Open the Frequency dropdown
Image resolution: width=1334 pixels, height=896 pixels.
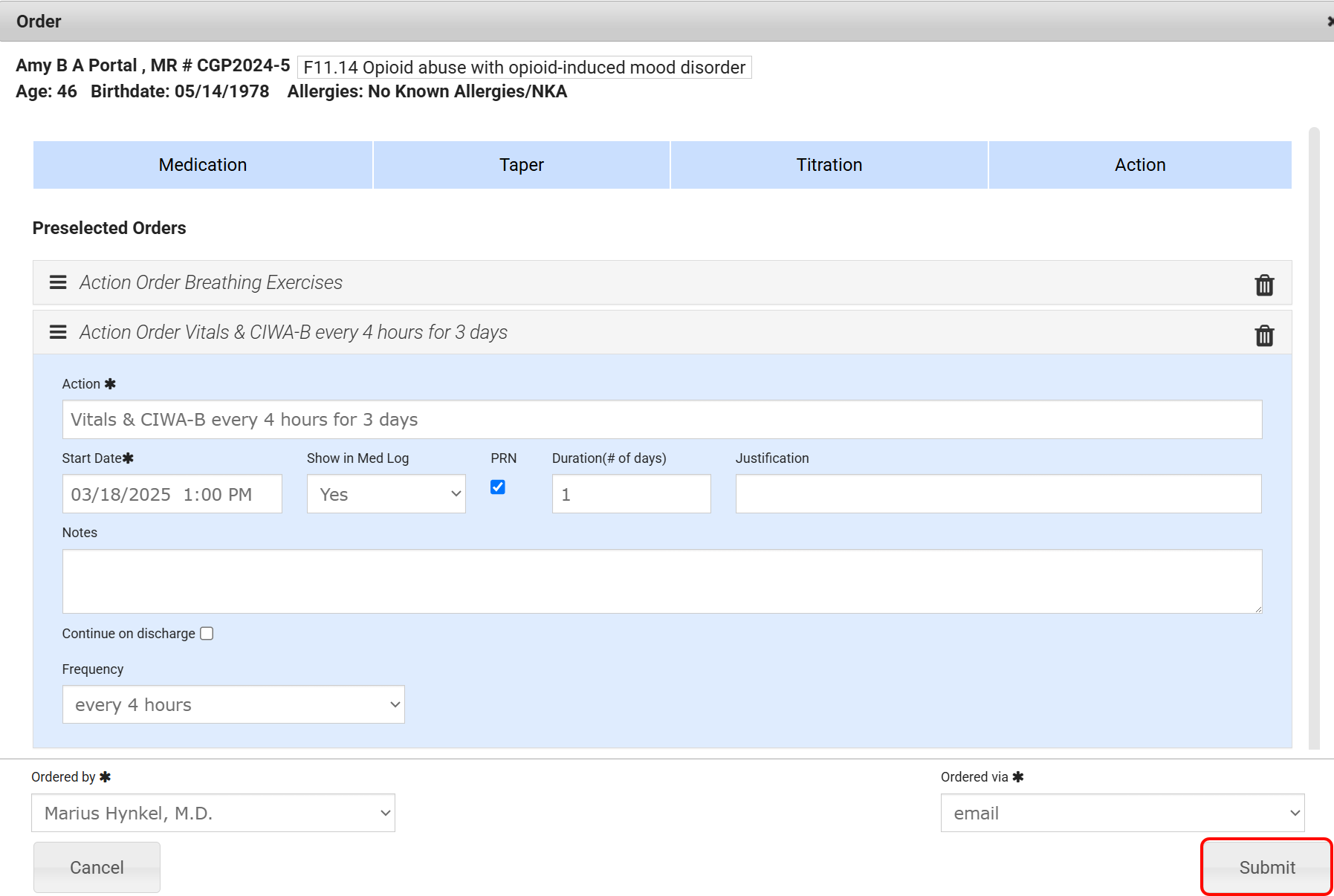pyautogui.click(x=233, y=704)
